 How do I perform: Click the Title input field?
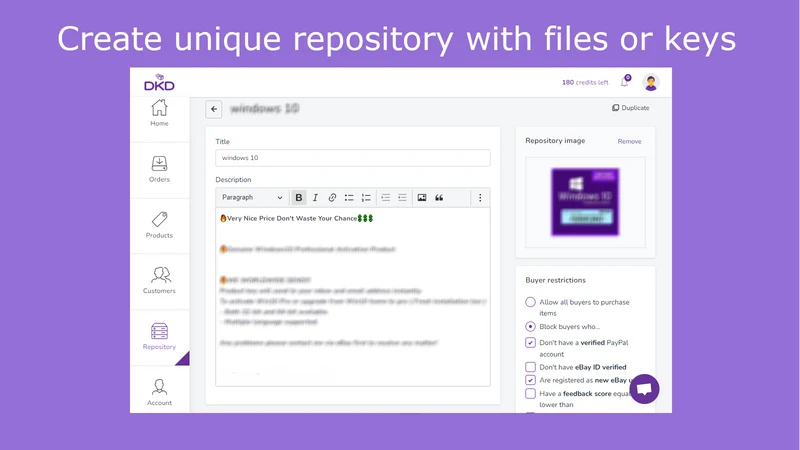pos(353,158)
